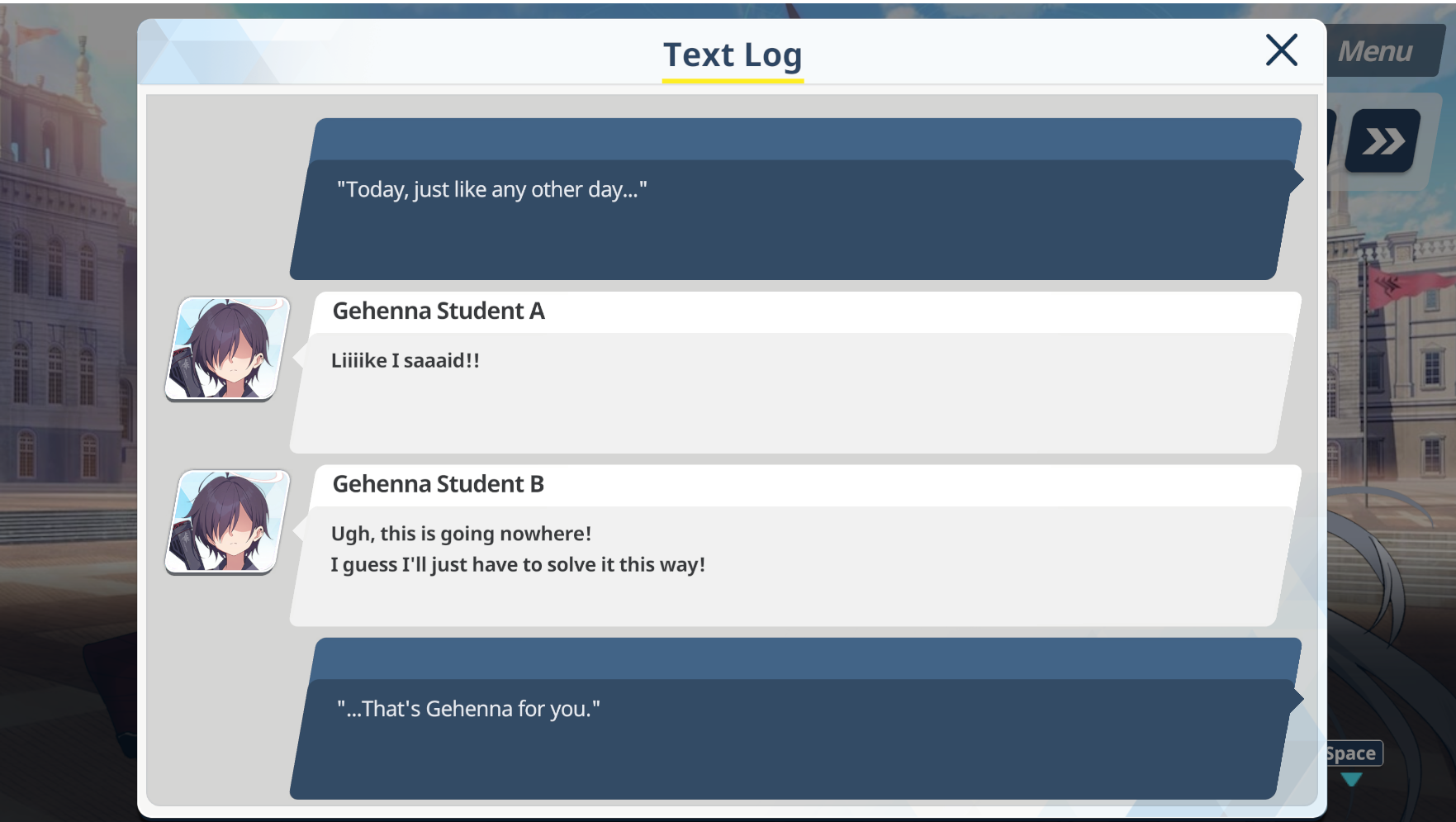1456x822 pixels.
Task: Click Gehenna Student A's avatar portrait
Action: click(x=228, y=349)
